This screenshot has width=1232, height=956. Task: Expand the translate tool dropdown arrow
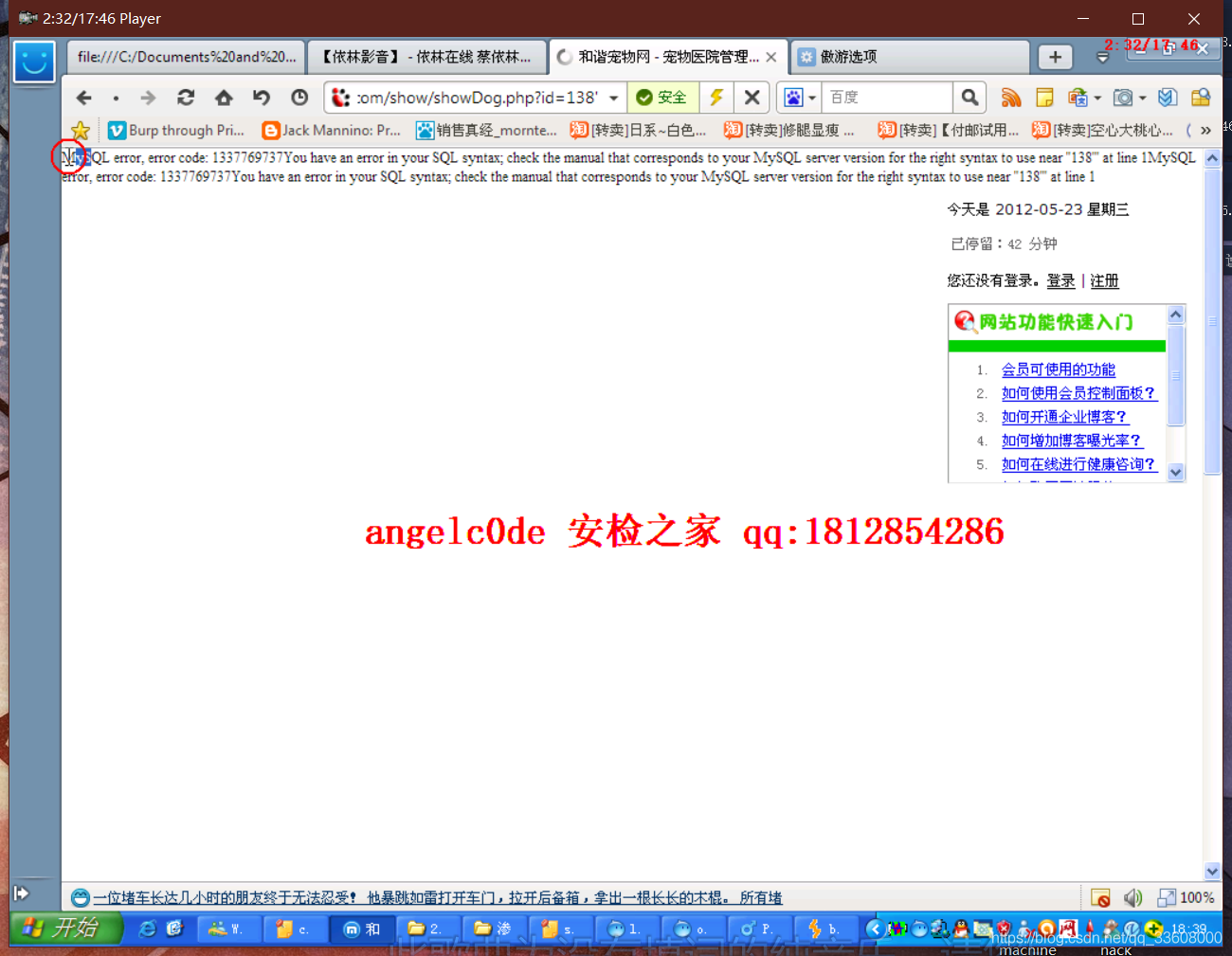(1097, 98)
